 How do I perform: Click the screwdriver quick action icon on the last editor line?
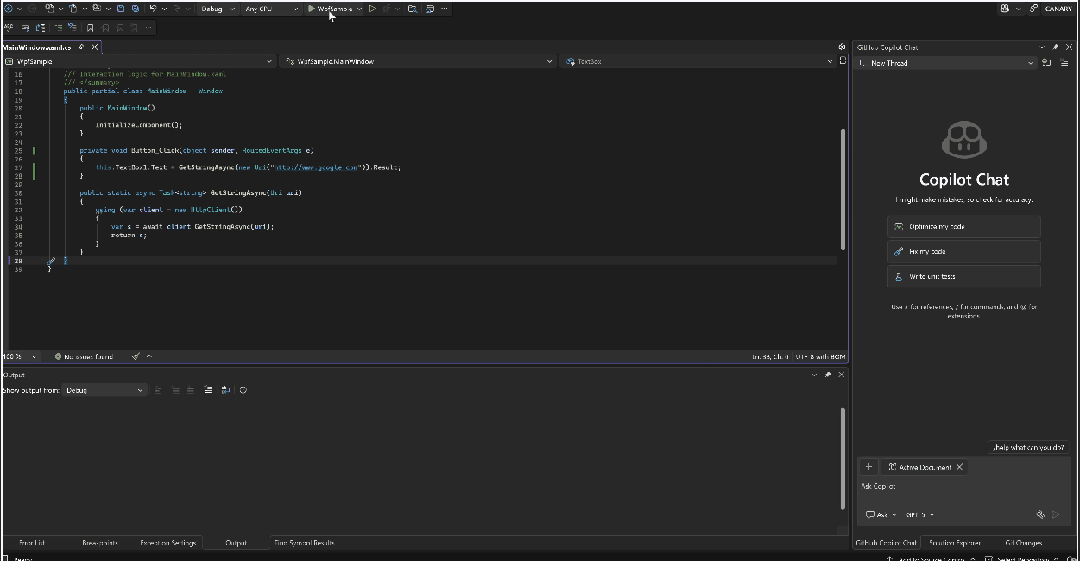click(x=51, y=261)
